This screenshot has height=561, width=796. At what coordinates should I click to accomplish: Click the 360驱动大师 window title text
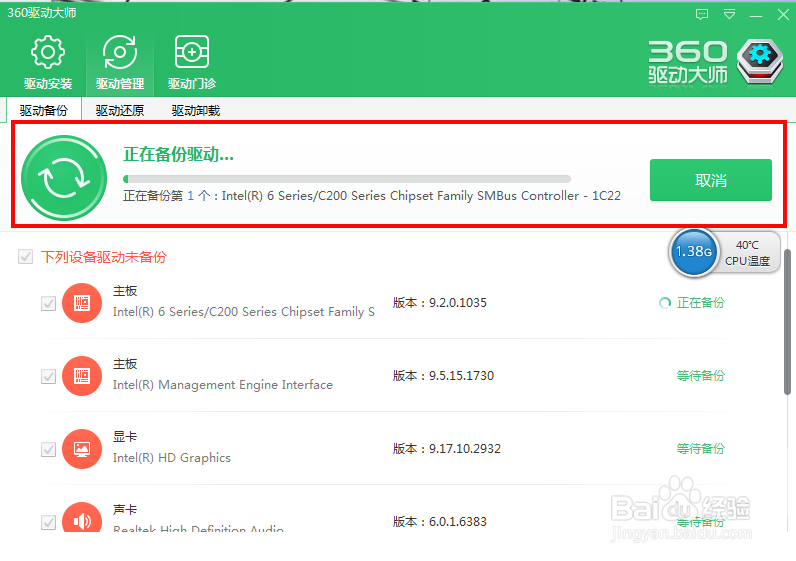coord(42,13)
